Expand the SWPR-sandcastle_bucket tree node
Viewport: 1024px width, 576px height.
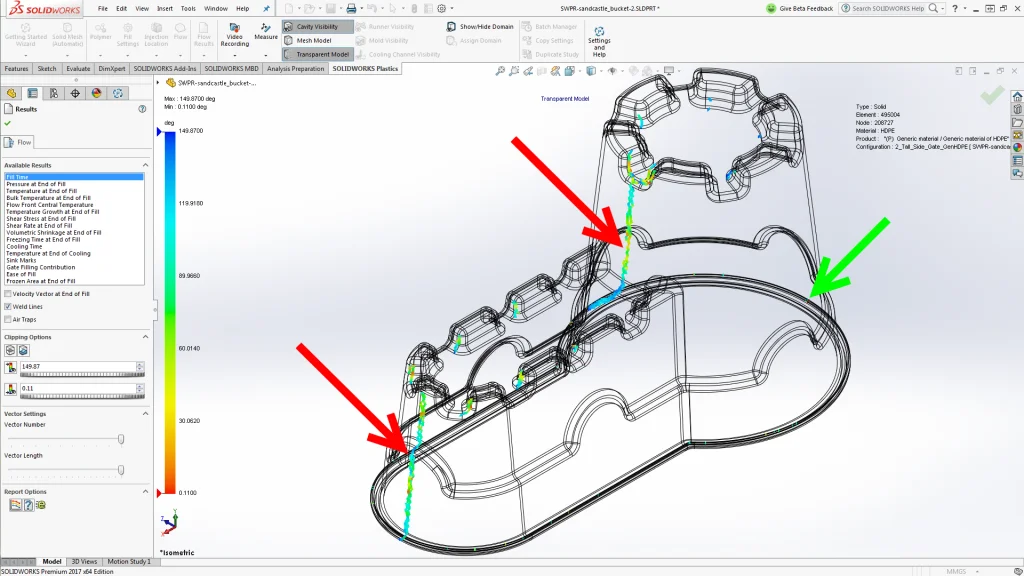tap(160, 83)
